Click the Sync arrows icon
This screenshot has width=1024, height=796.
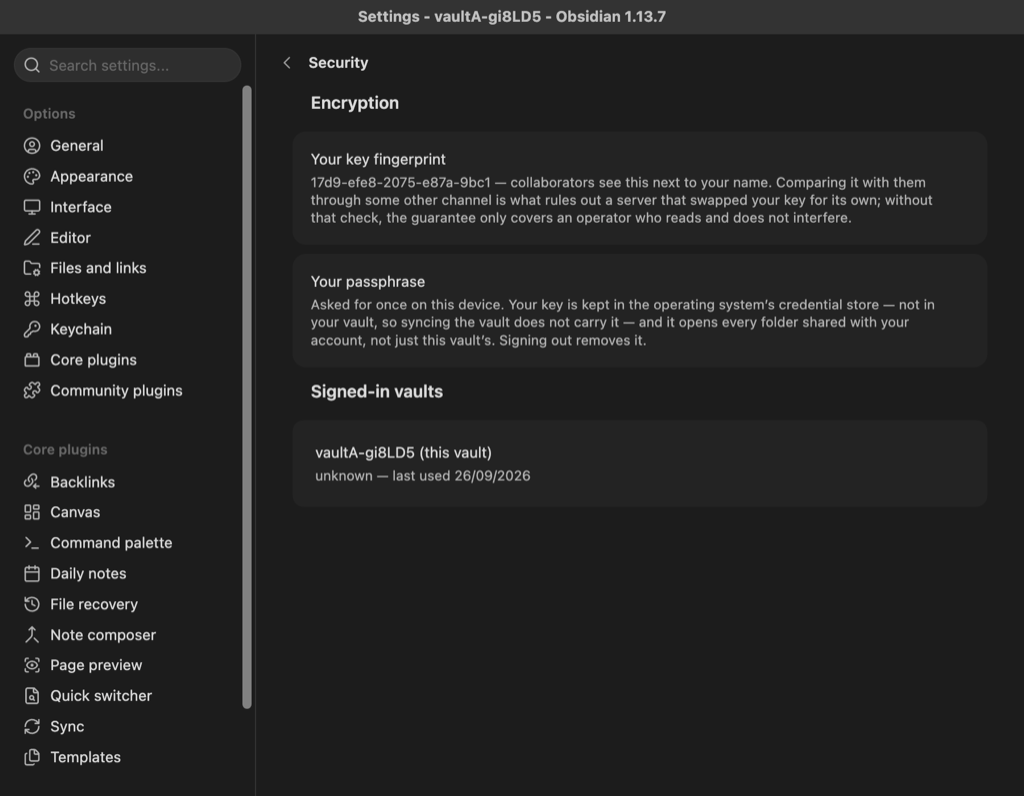coord(32,726)
